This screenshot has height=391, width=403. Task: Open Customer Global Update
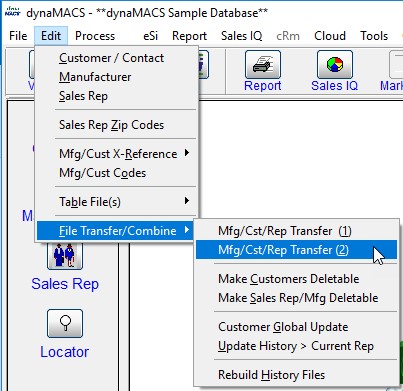click(x=296, y=327)
